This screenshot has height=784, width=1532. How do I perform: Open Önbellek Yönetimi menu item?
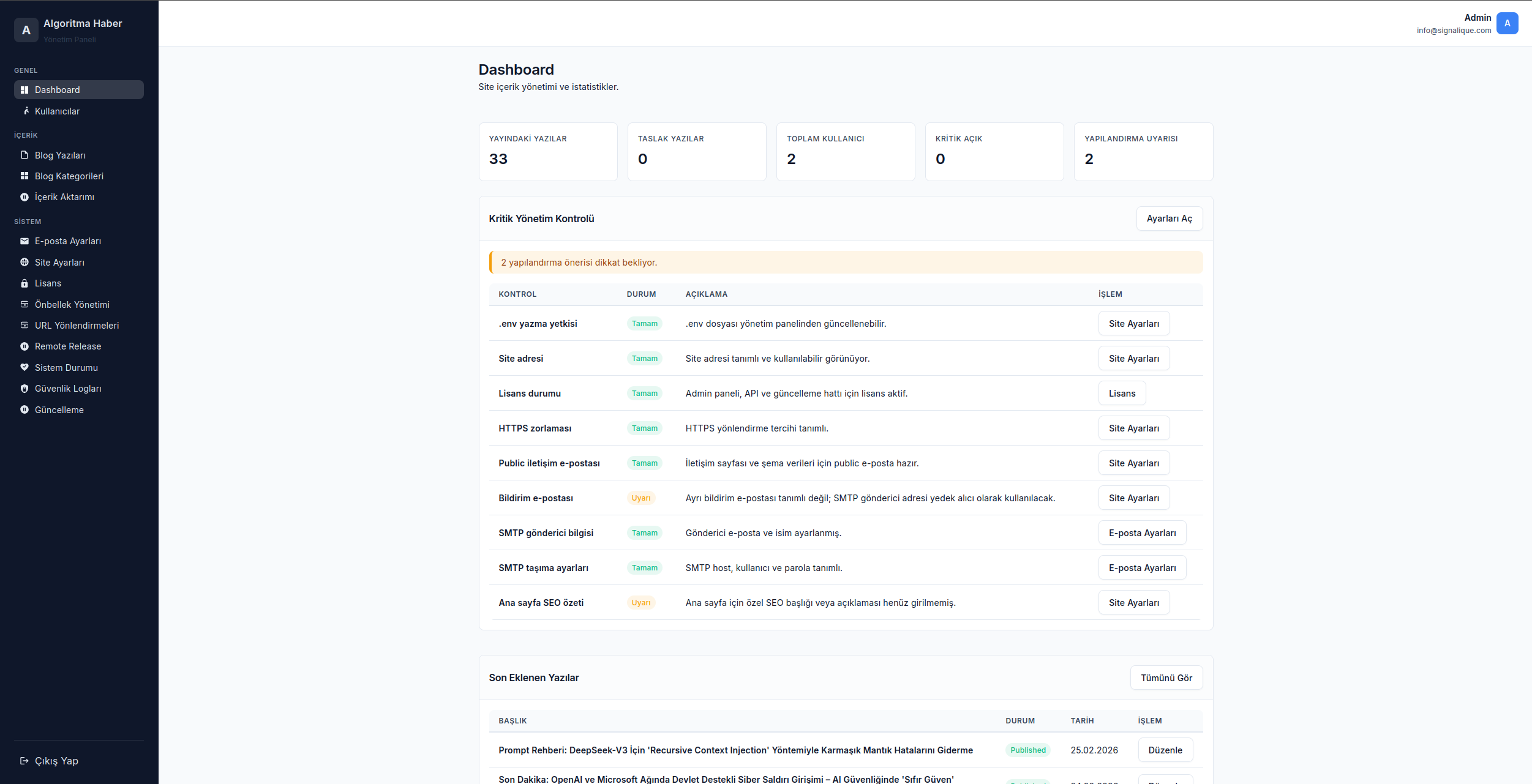click(72, 305)
